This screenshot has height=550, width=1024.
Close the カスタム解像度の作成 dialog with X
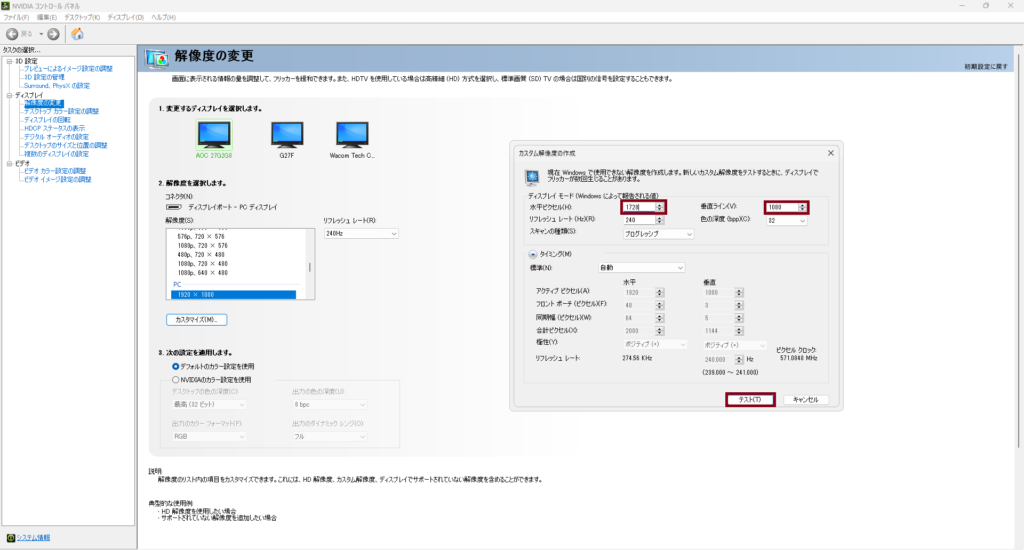[830, 153]
